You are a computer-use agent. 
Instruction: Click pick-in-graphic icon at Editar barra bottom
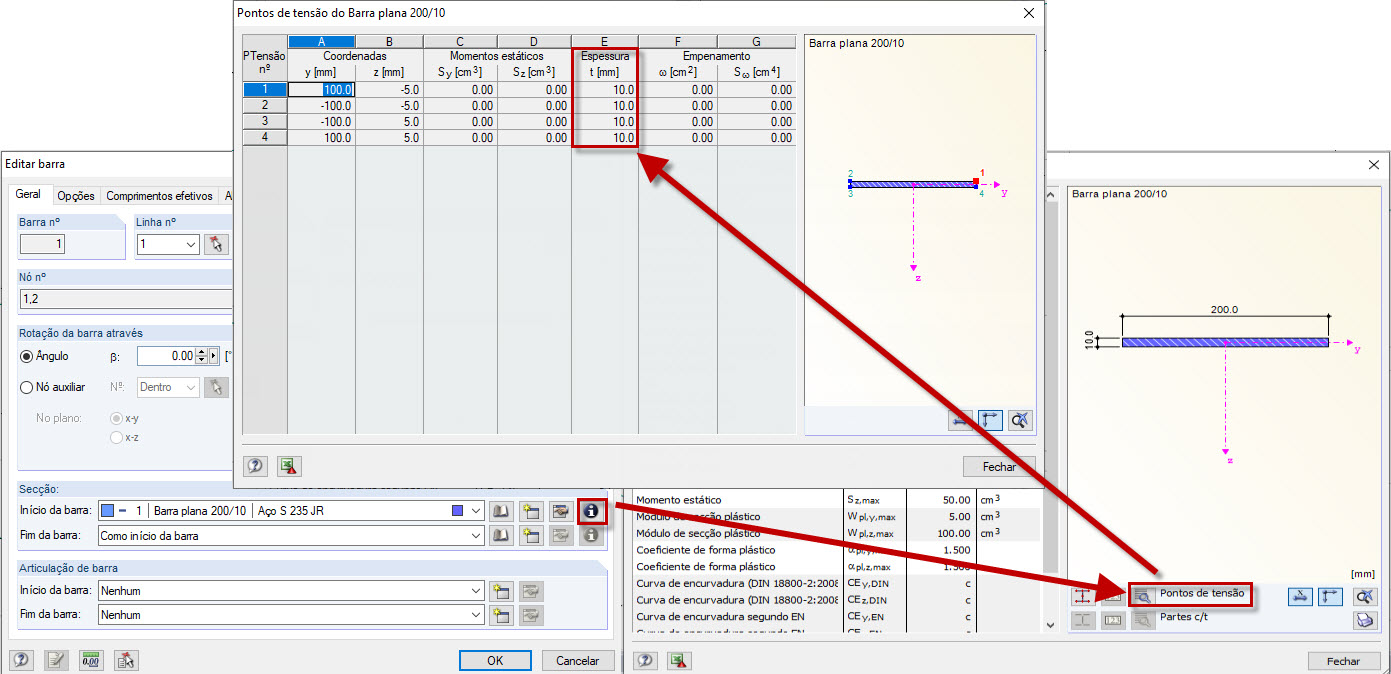pos(126,660)
